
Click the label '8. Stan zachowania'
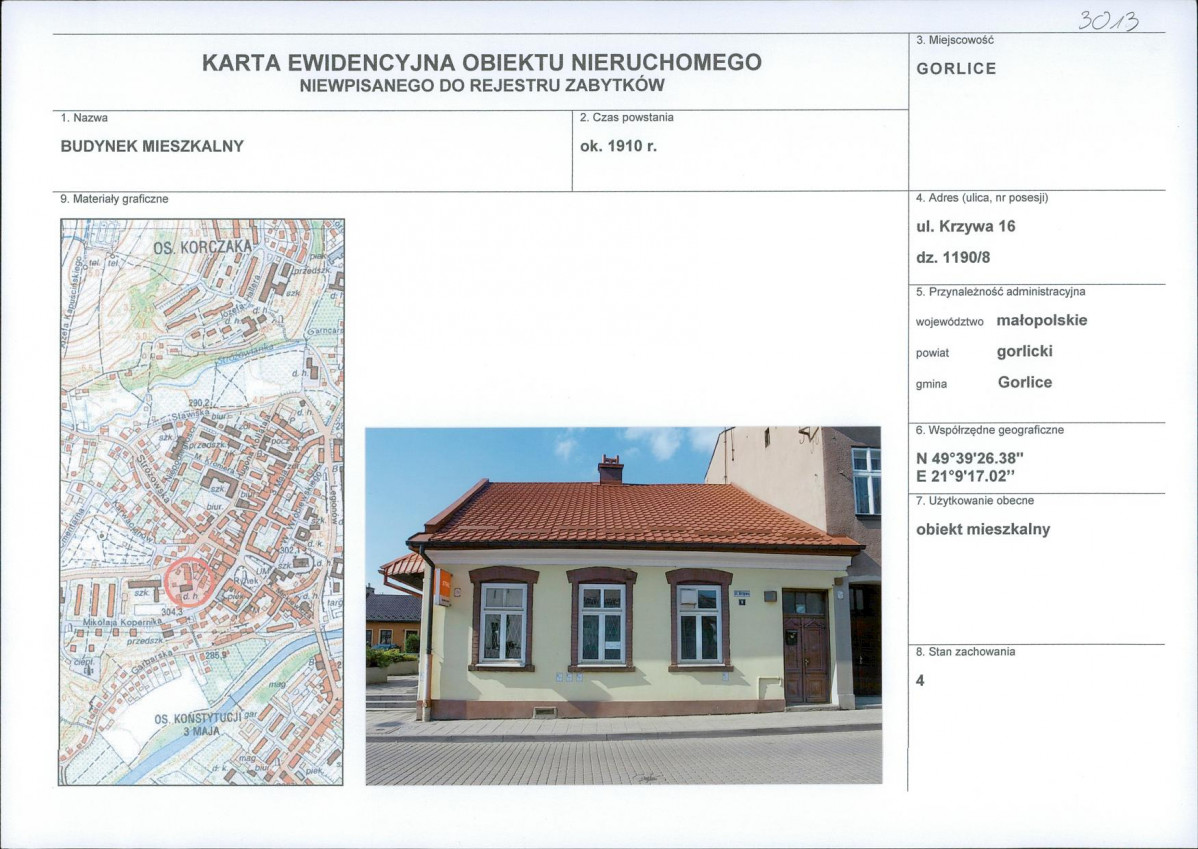[x=965, y=652]
